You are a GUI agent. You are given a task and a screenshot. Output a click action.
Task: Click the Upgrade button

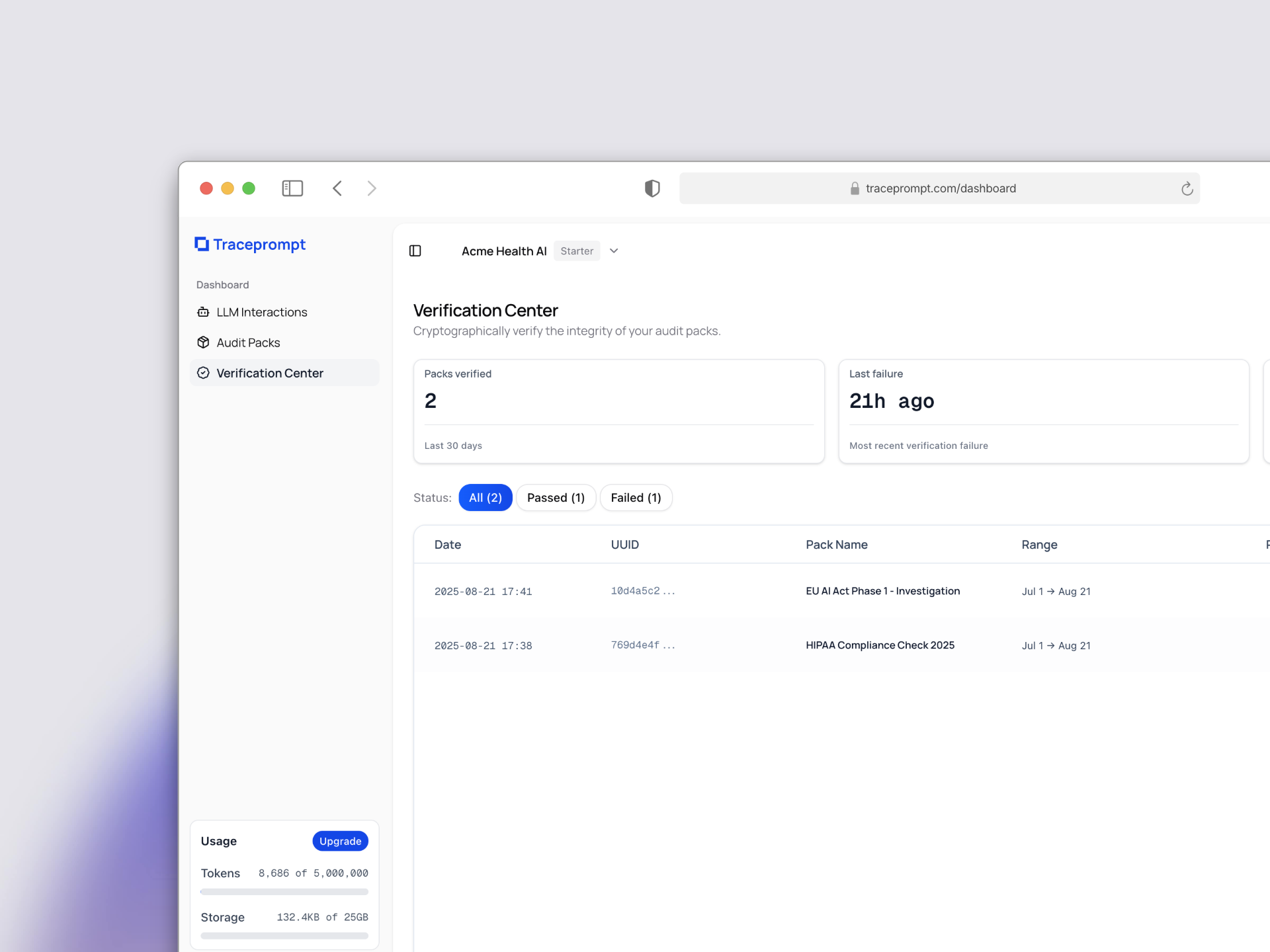[x=340, y=841]
